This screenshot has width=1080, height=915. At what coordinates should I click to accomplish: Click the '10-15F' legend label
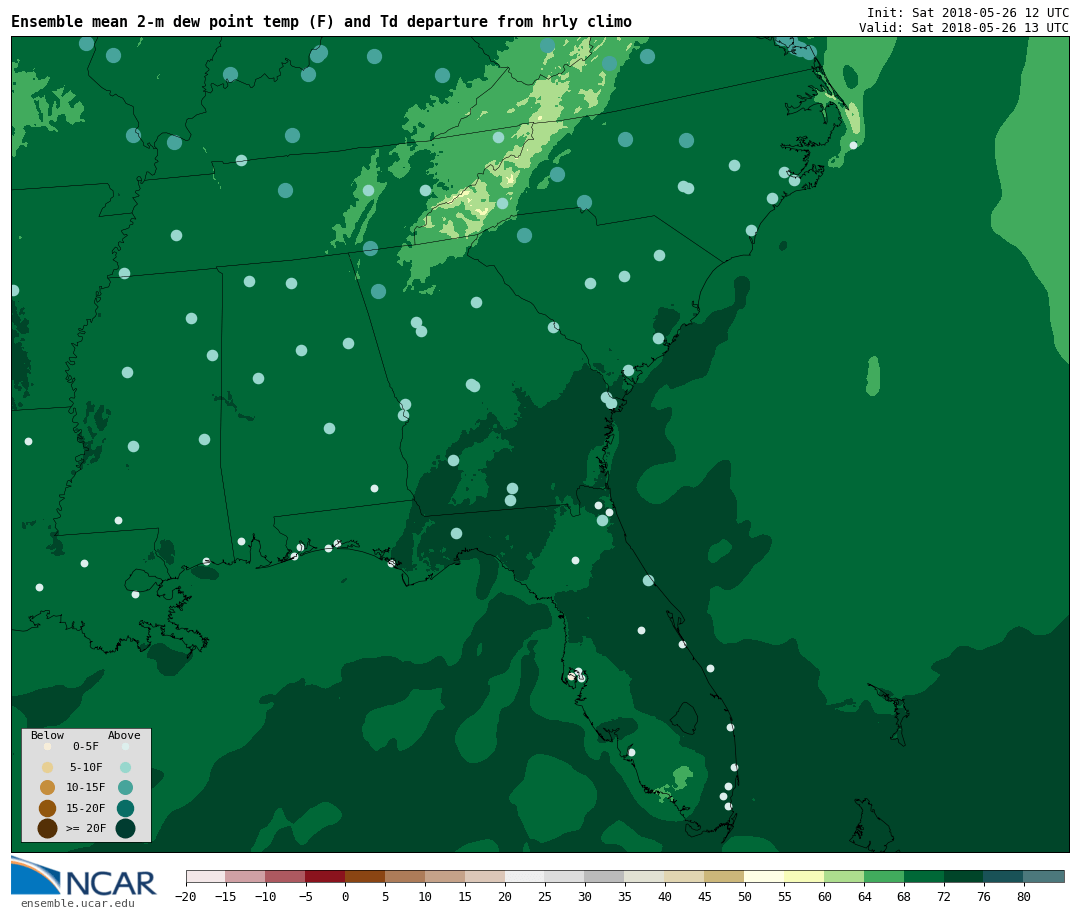(86, 788)
